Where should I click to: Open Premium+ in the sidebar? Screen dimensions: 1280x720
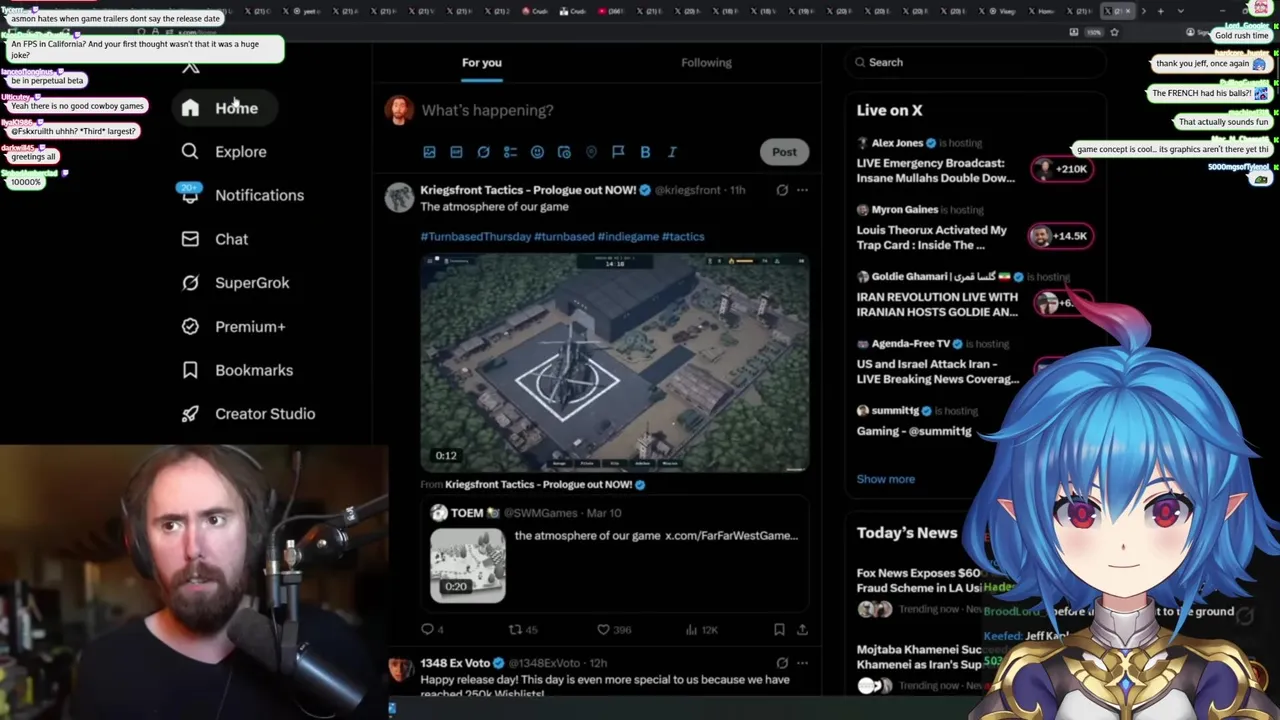[234, 327]
